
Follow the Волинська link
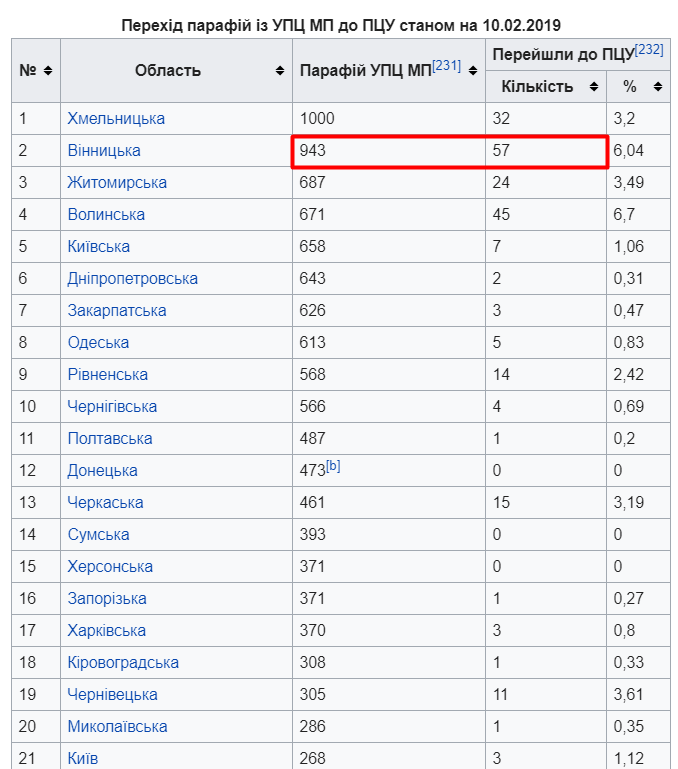[106, 215]
